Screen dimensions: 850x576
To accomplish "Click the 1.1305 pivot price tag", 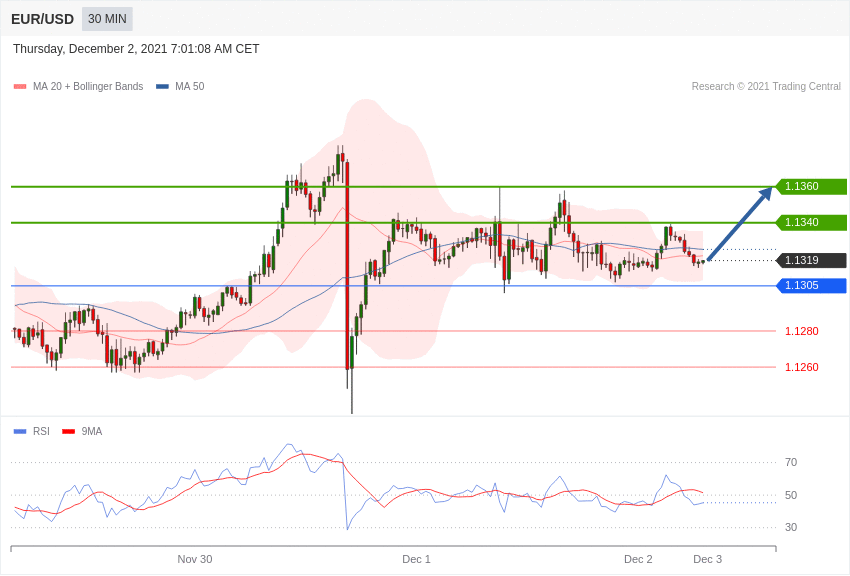I will point(812,285).
